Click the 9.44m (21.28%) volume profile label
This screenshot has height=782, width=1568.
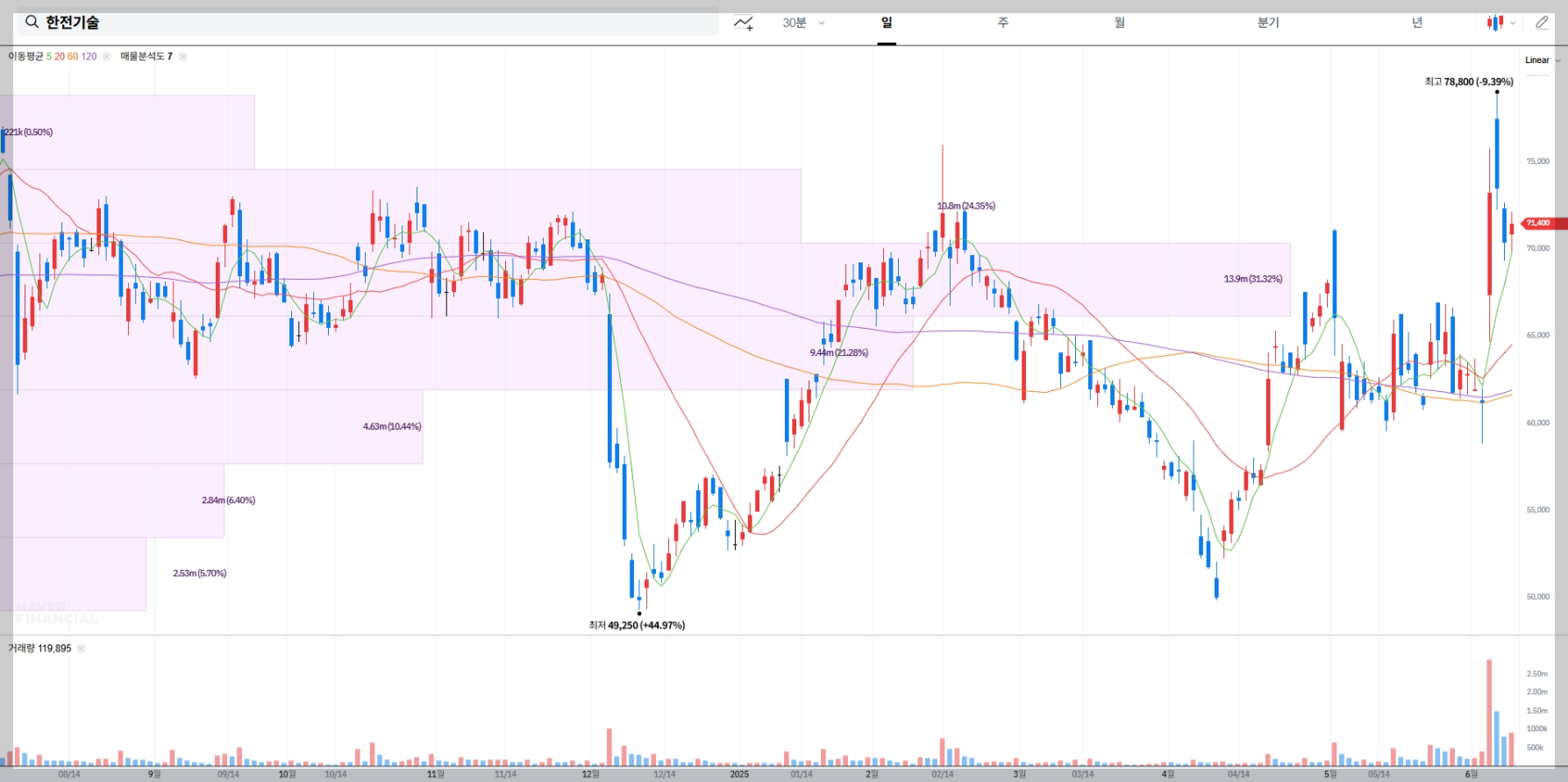pos(839,352)
